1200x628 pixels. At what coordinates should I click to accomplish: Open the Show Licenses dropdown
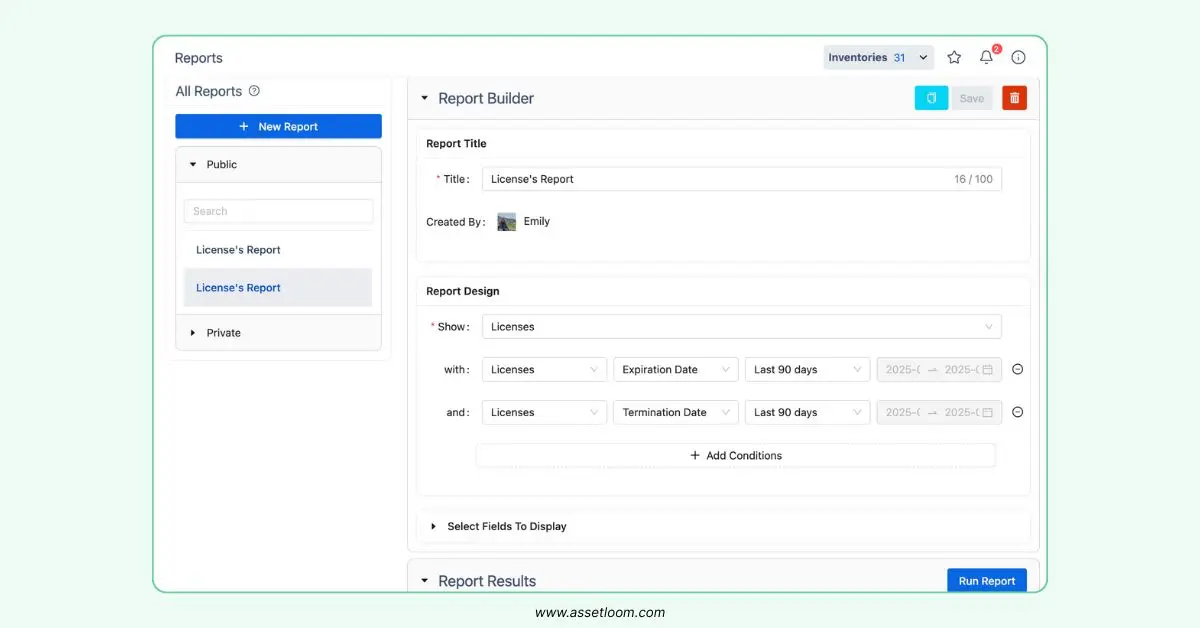pyautogui.click(x=741, y=327)
